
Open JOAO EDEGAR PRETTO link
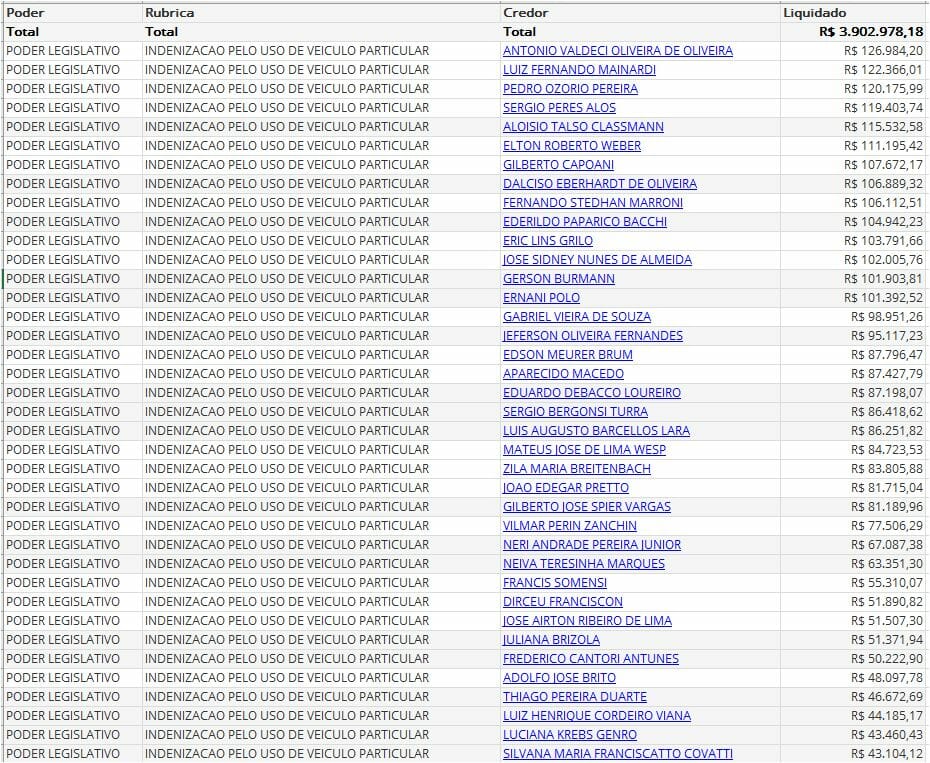[x=566, y=488]
